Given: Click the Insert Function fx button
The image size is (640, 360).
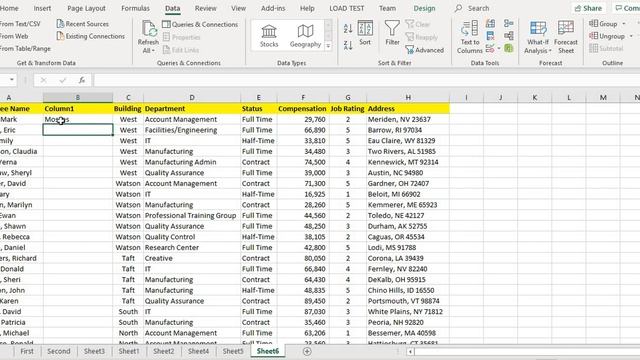Looking at the screenshot, I should (82, 80).
